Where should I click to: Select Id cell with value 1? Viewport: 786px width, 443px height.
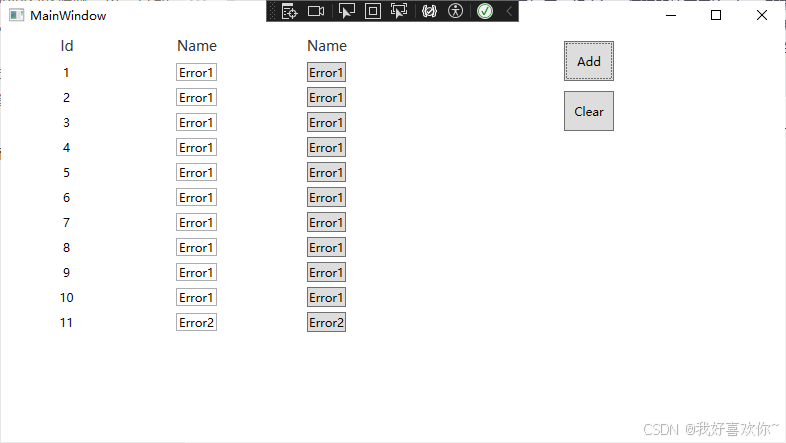point(66,73)
